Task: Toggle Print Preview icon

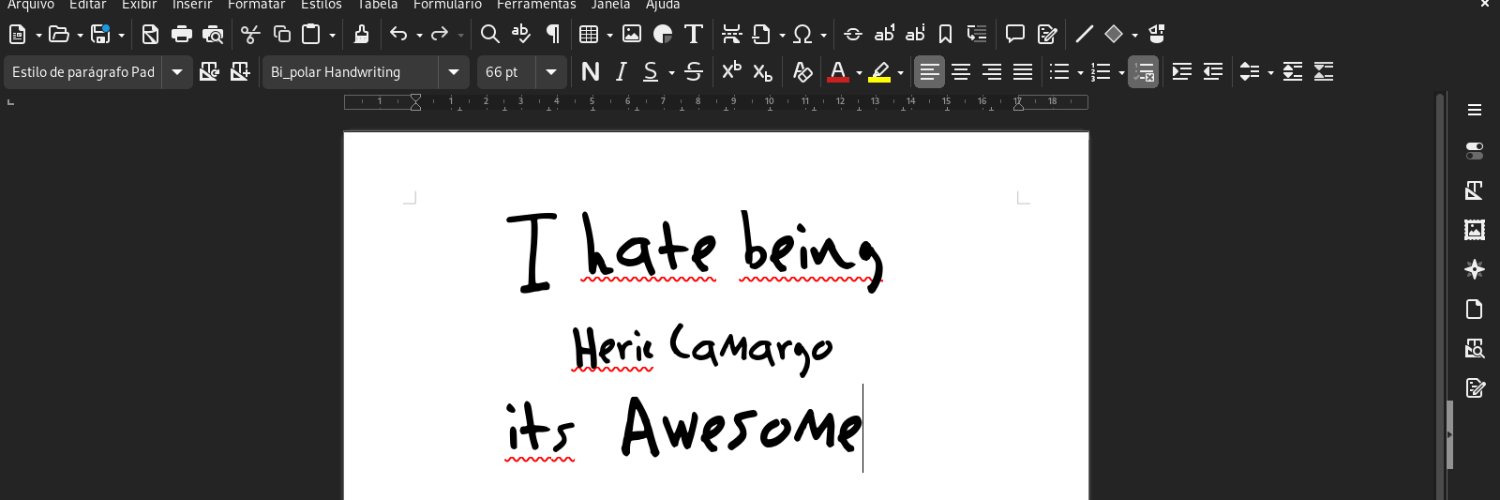Action: tap(213, 35)
